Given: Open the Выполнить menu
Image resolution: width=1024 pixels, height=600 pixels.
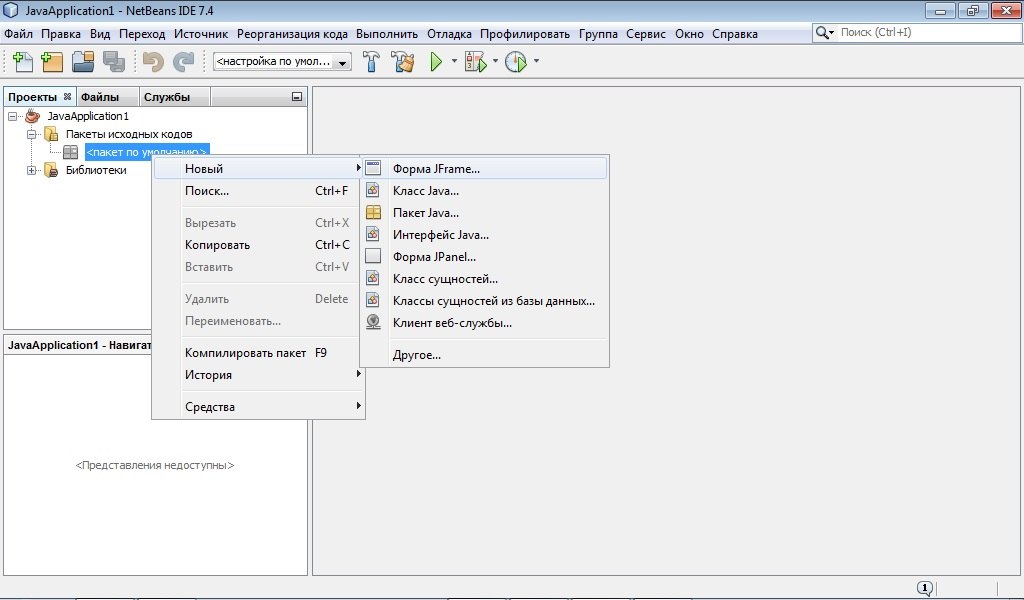Looking at the screenshot, I should (387, 34).
